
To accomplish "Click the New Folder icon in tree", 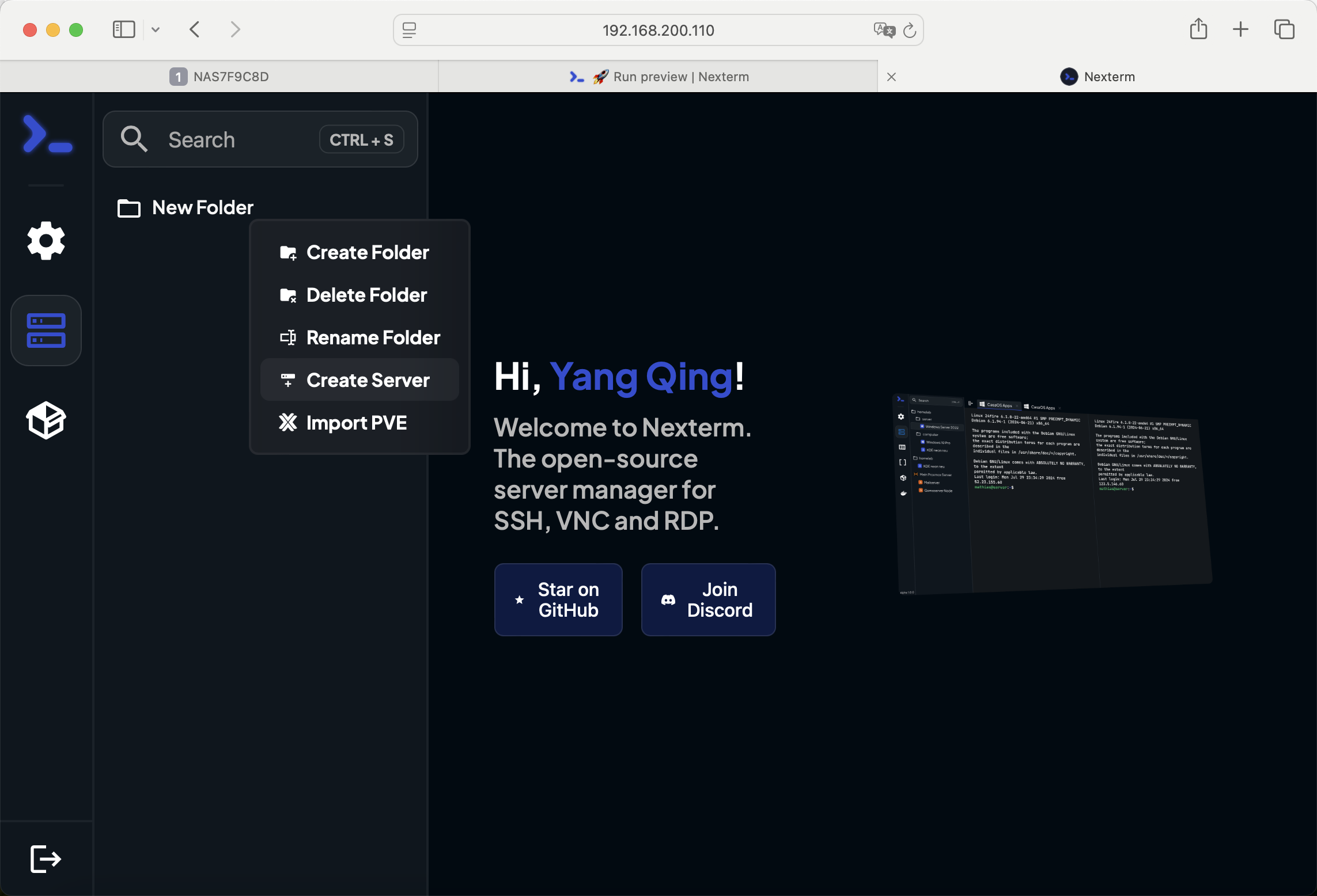I will tap(129, 208).
